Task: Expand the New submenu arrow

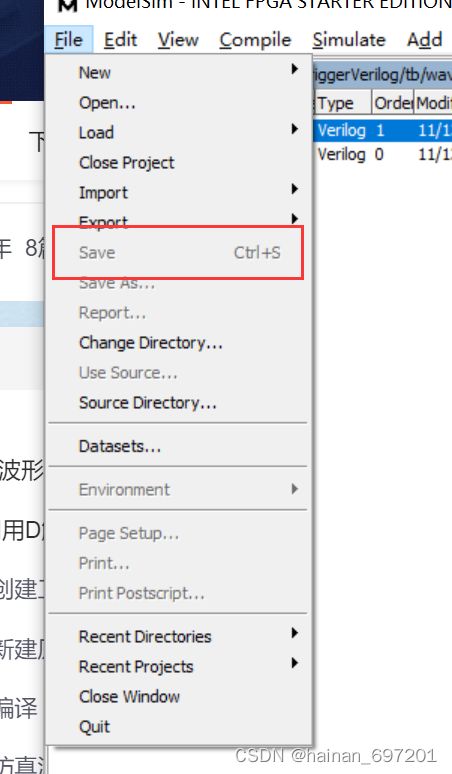Action: click(x=294, y=69)
